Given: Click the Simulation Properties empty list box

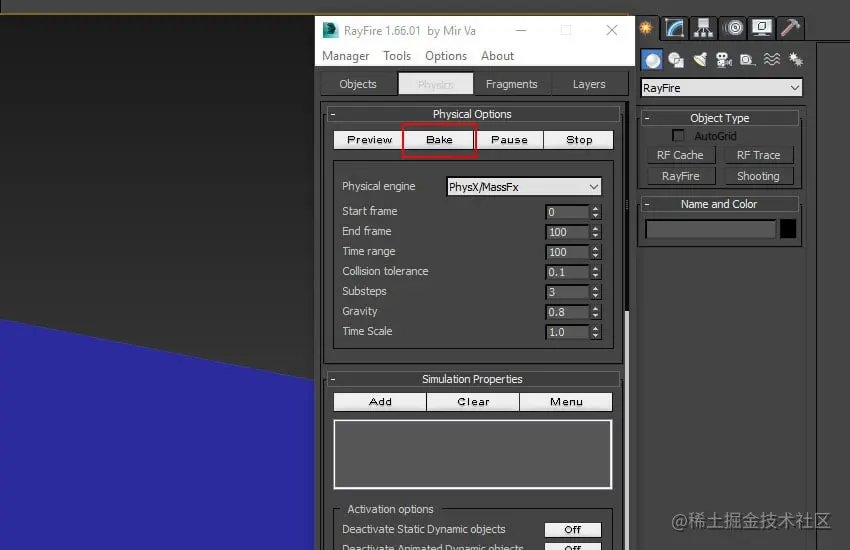Looking at the screenshot, I should pos(473,455).
